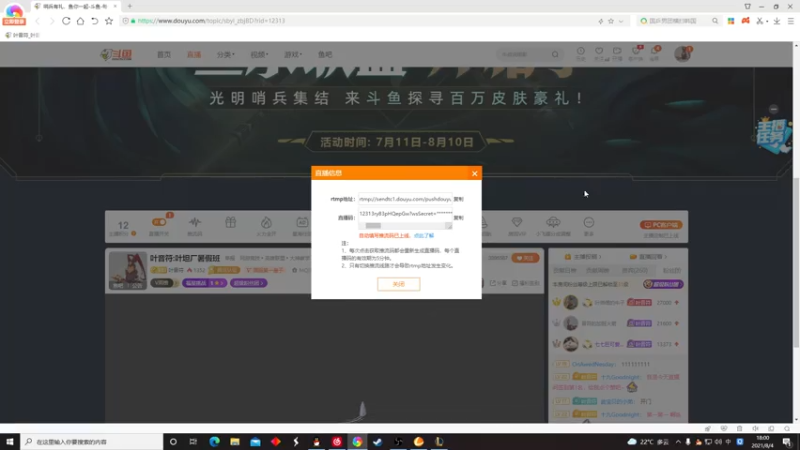Open the go-live camera icon in header

pyautogui.click(x=617, y=53)
